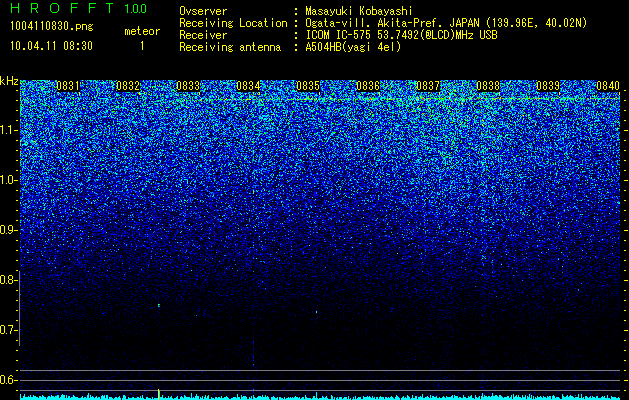
Task: Click the Ovserver field label
Action: click(203, 11)
